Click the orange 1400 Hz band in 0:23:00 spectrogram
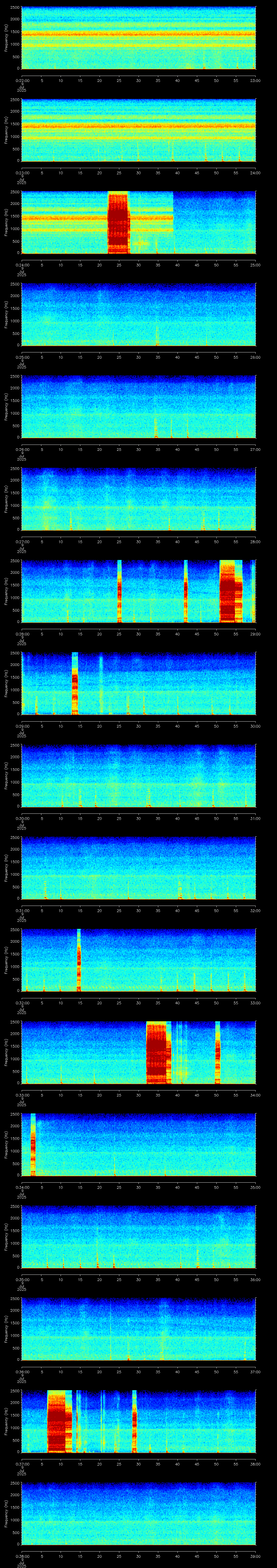277x1568 pixels. pyautogui.click(x=138, y=126)
